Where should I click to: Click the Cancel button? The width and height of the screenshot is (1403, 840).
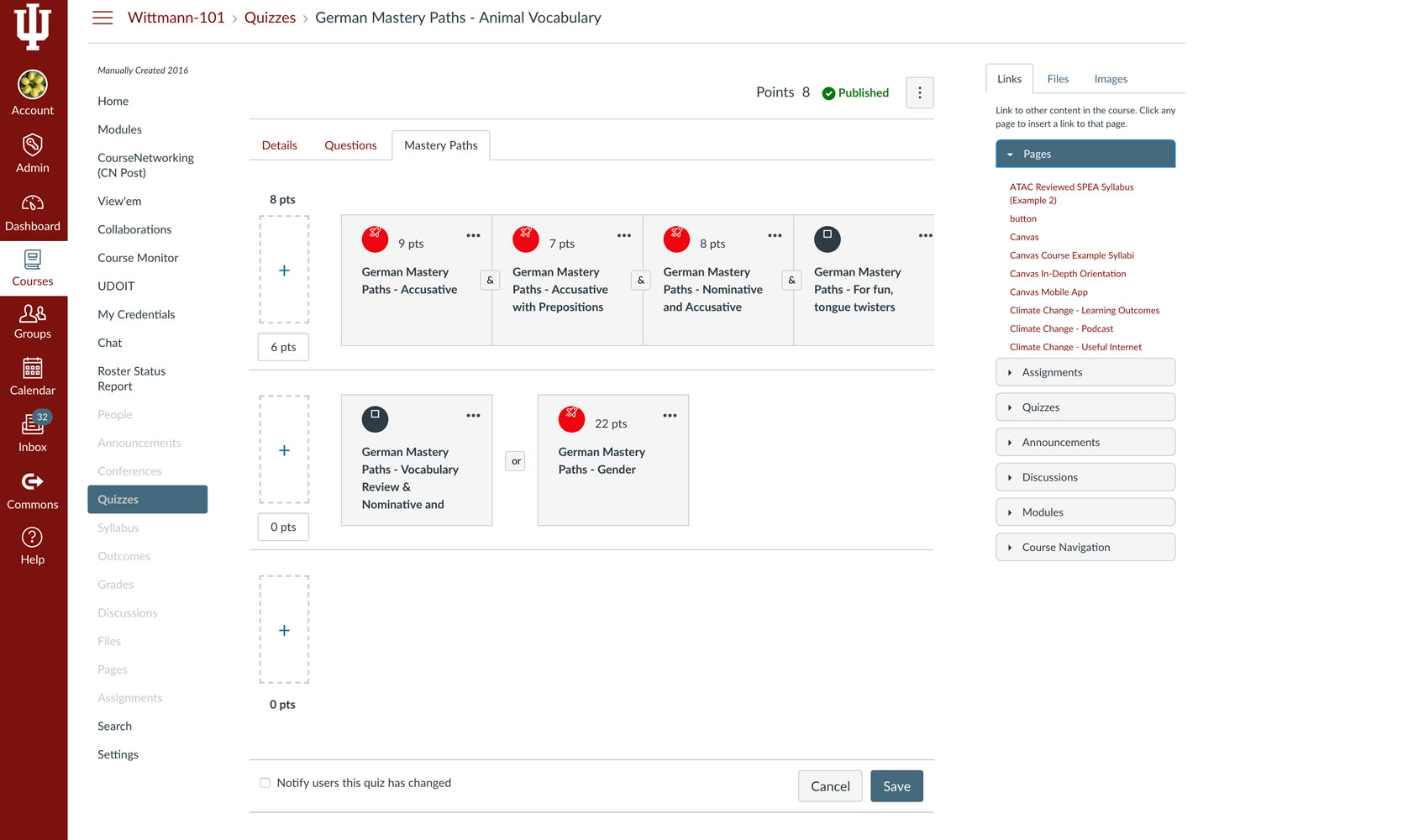(830, 786)
